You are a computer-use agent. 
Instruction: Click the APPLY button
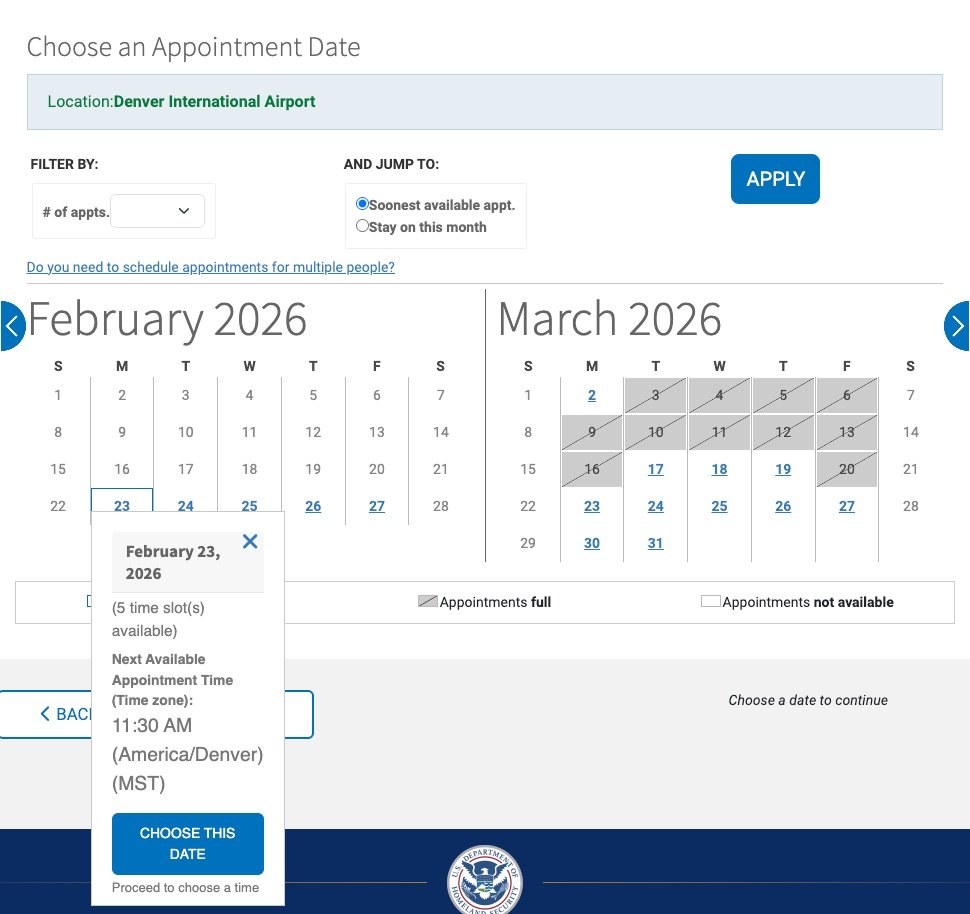pyautogui.click(x=775, y=179)
